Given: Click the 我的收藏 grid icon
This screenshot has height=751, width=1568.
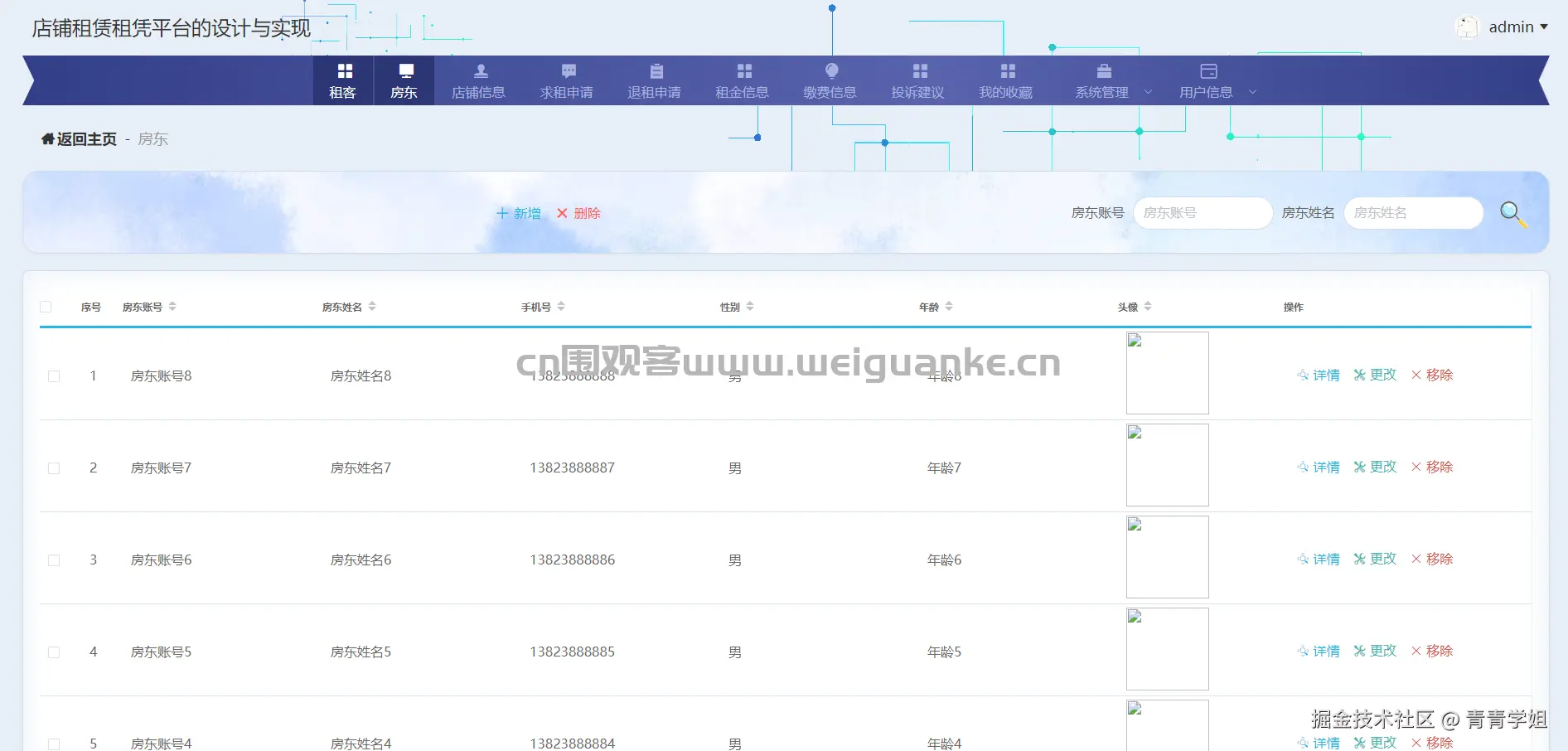Looking at the screenshot, I should (x=1008, y=71).
